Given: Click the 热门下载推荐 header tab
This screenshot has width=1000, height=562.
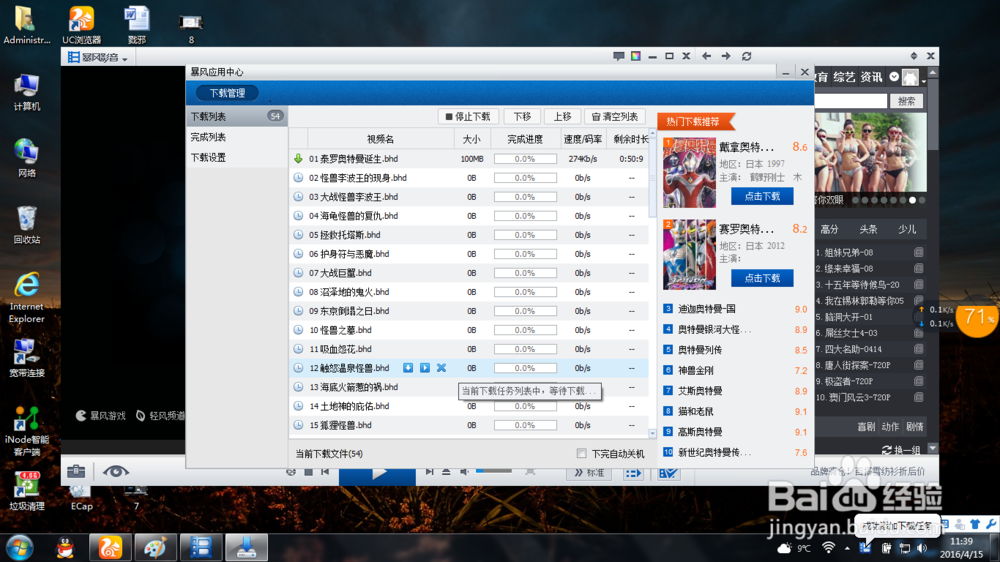Looking at the screenshot, I should pos(695,121).
